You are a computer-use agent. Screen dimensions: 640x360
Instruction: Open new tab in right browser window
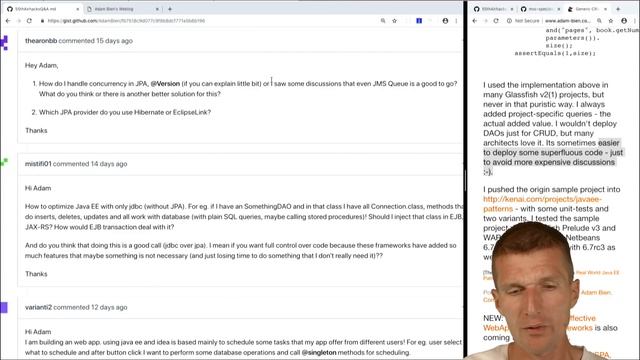coord(618,9)
